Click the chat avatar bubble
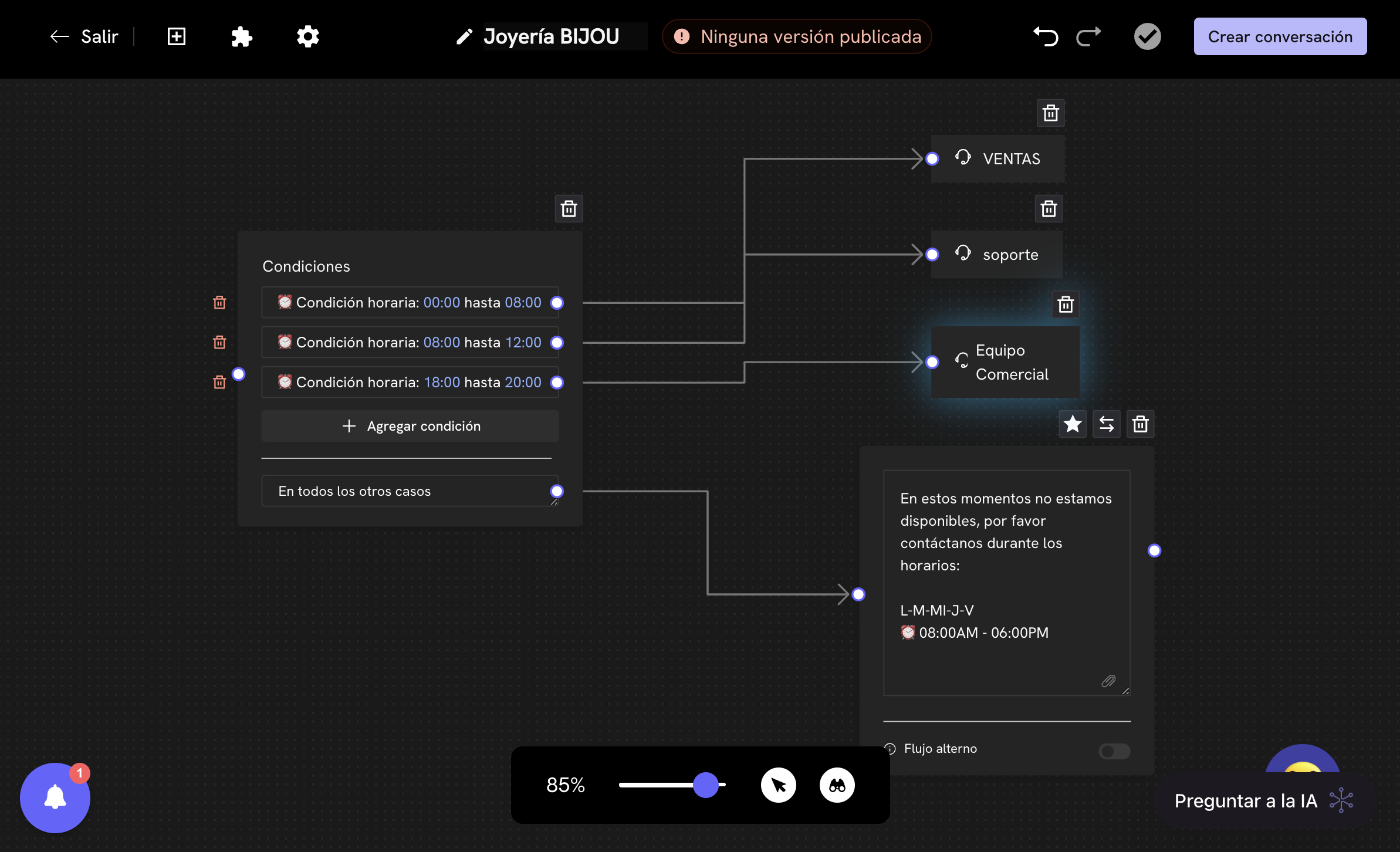 click(1302, 760)
